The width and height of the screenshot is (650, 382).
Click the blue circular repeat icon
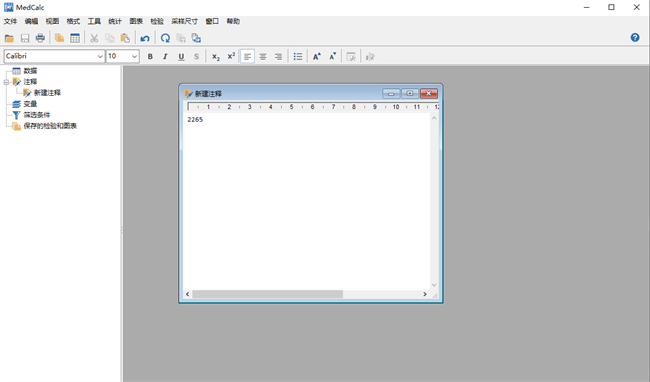tap(165, 38)
